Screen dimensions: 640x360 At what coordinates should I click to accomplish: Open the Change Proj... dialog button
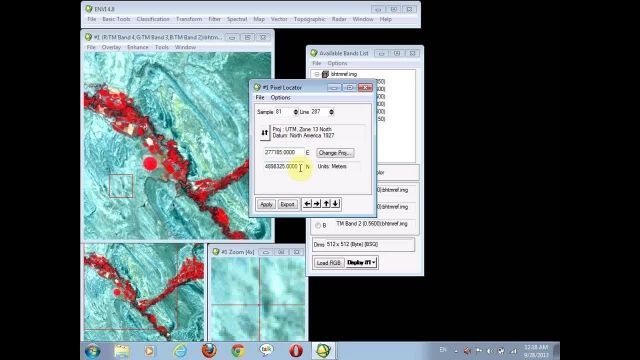[x=335, y=153]
